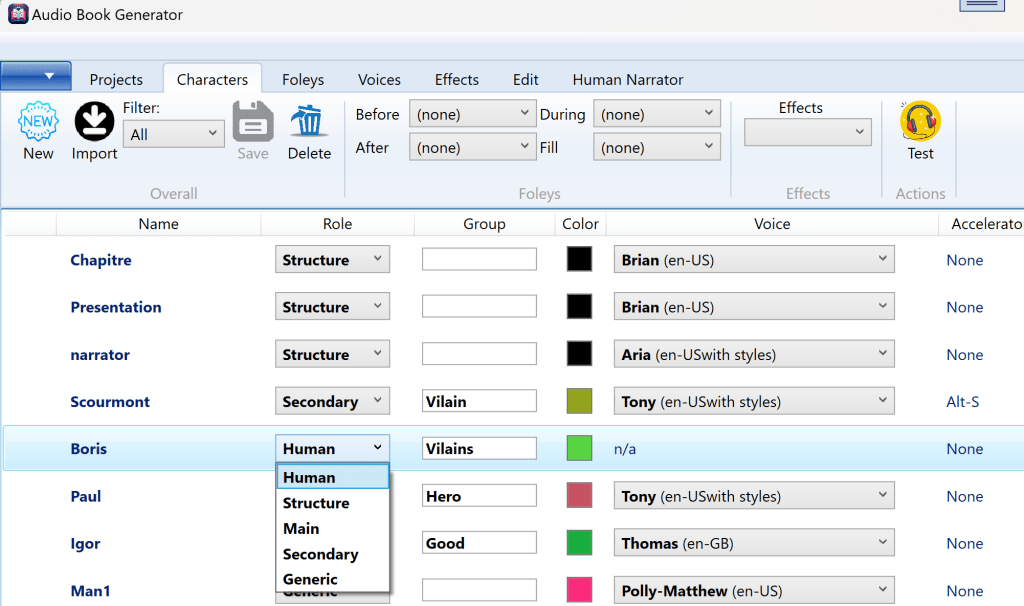Open the Voice dropdown for Igor
The height and width of the screenshot is (606, 1024).
[x=753, y=543]
